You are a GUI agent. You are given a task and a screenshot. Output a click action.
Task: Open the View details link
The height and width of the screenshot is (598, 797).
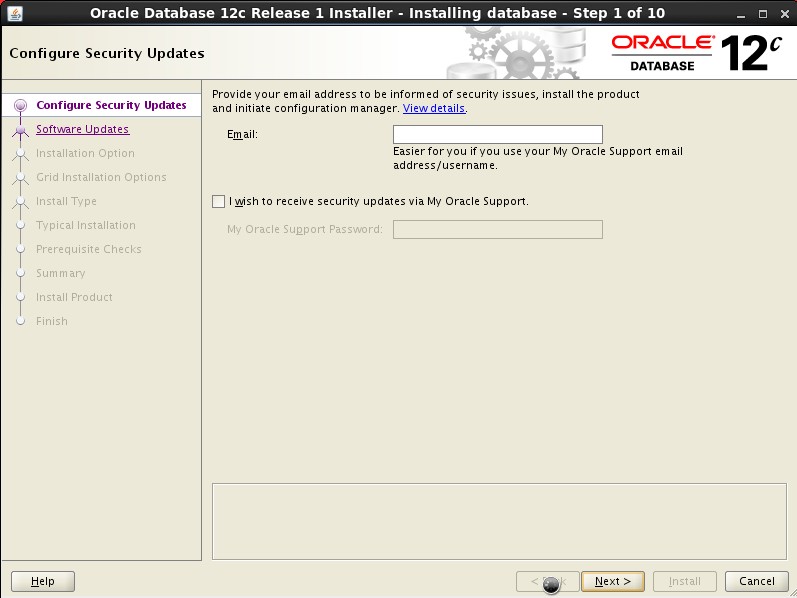click(434, 108)
